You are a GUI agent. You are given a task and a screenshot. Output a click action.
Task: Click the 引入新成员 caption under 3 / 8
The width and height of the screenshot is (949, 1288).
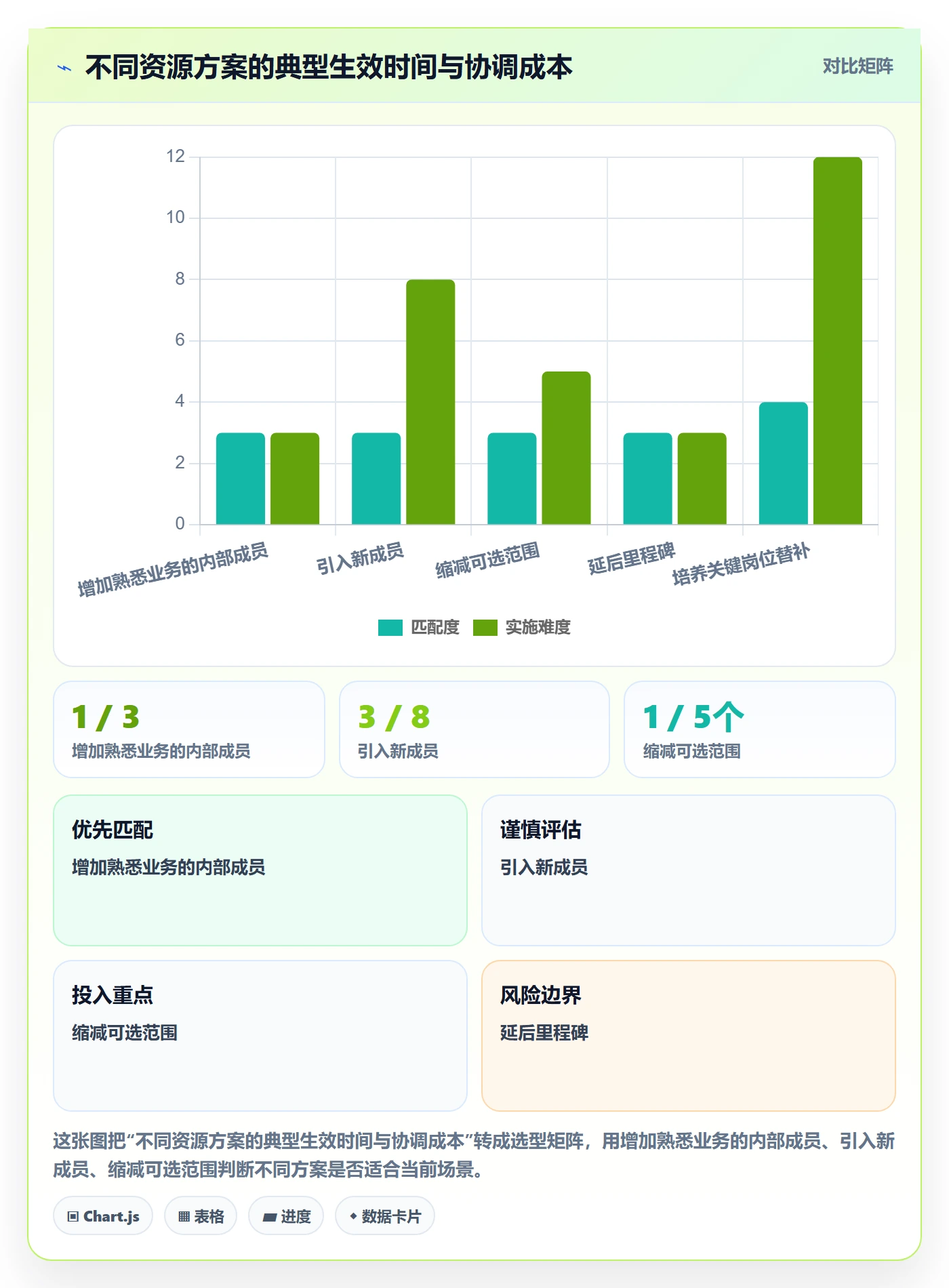pyautogui.click(x=398, y=751)
